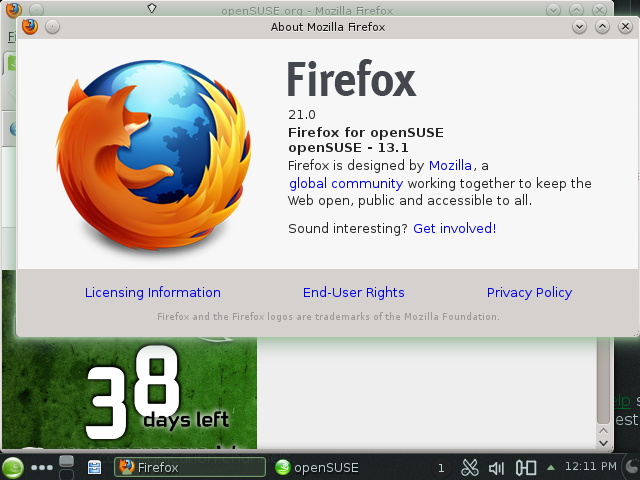This screenshot has width=640, height=480.
Task: Select the Firefox taskbar entry
Action: (190, 467)
